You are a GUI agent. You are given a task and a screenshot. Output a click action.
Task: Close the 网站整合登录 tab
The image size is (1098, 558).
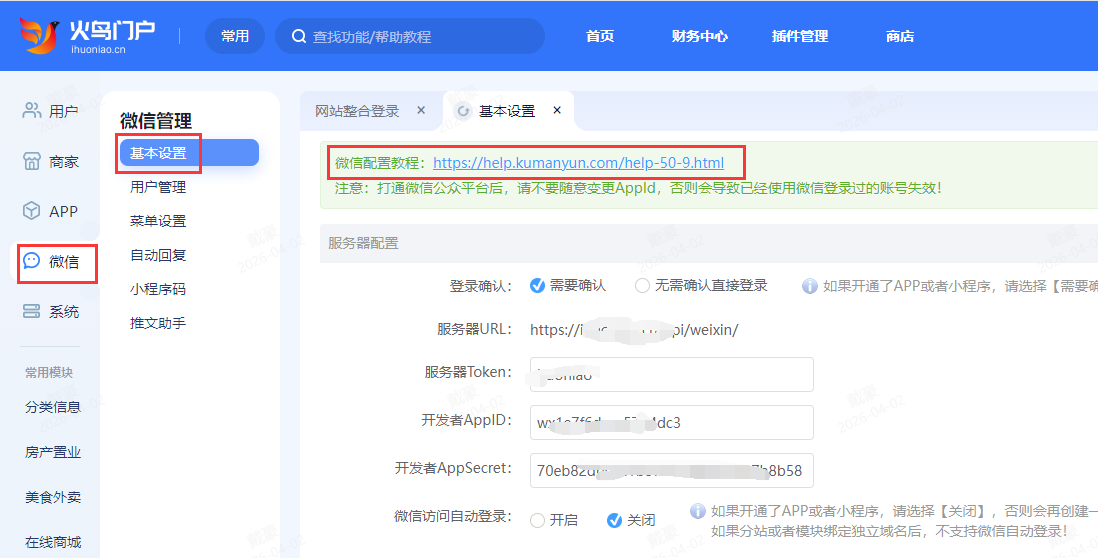421,110
